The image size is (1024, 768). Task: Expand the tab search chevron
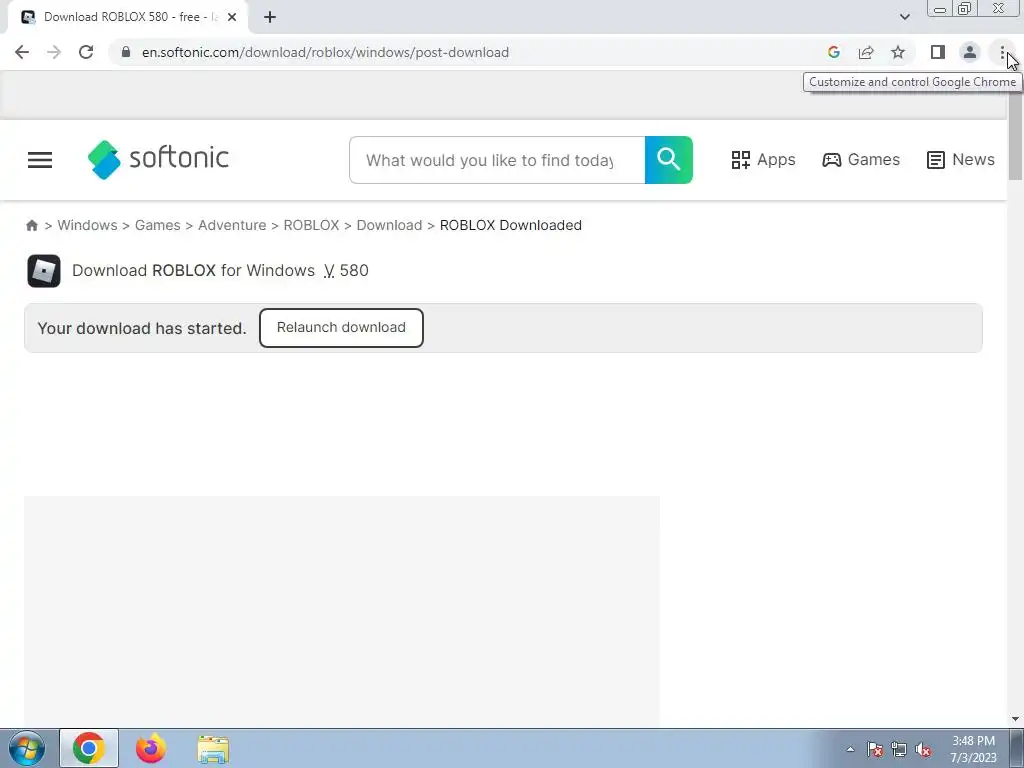point(904,17)
